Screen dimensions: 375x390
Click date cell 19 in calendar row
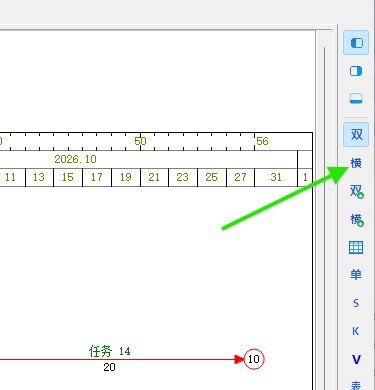coord(126,177)
